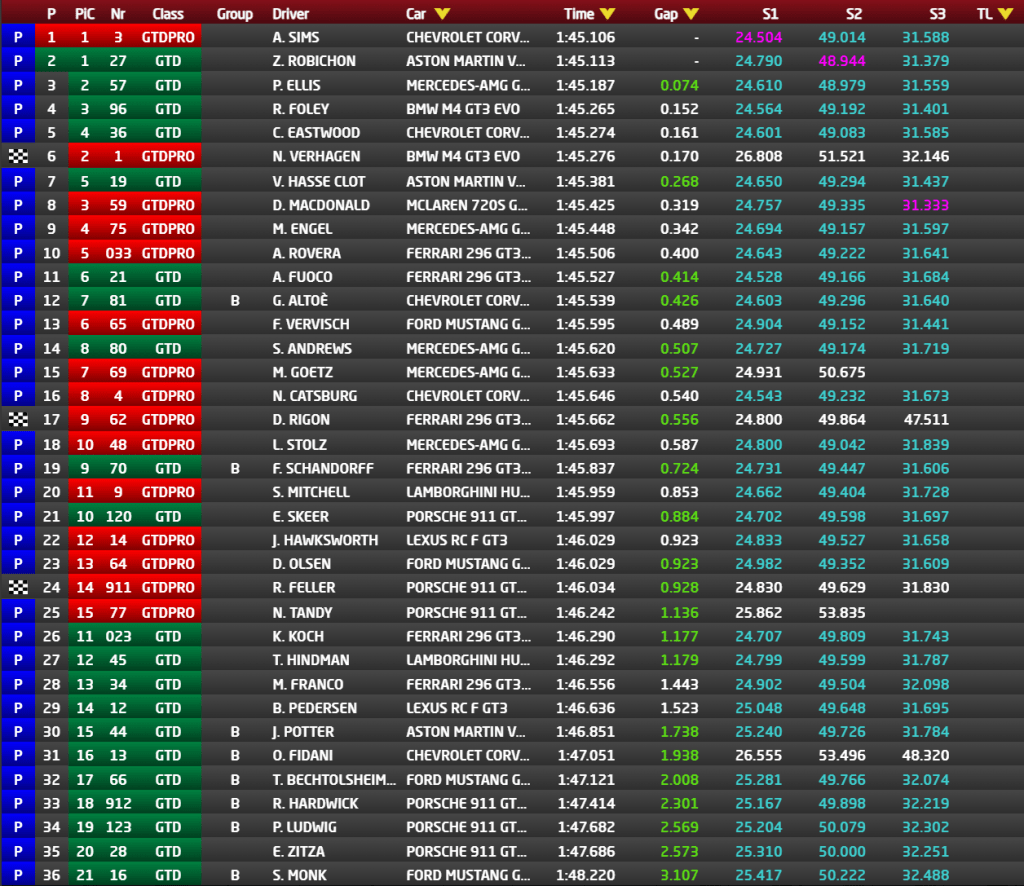The width and height of the screenshot is (1024, 886).
Task: Click the checkered flag icon for R. Feller
Action: (18, 588)
